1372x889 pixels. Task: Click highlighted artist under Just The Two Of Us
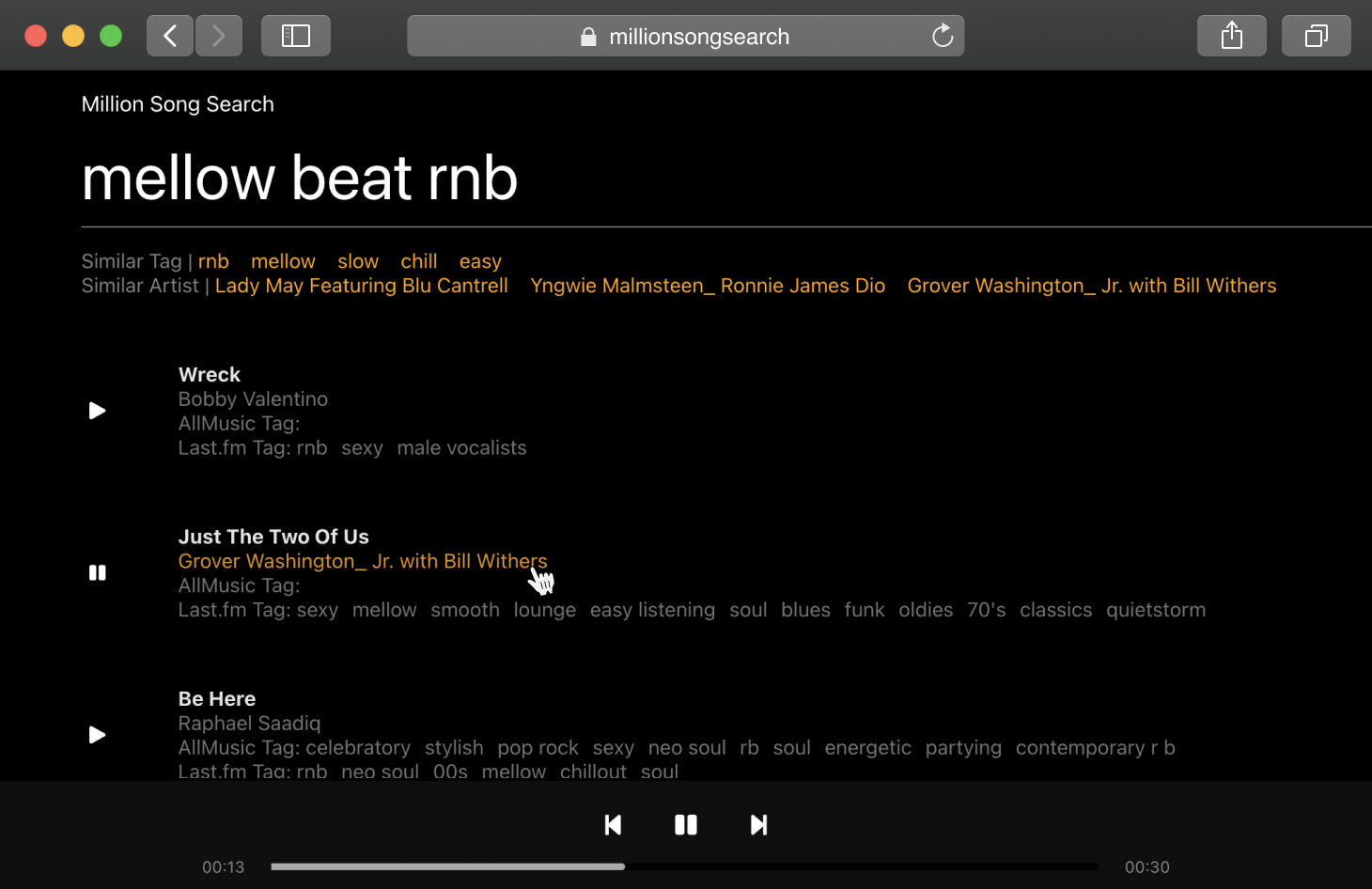tap(363, 561)
